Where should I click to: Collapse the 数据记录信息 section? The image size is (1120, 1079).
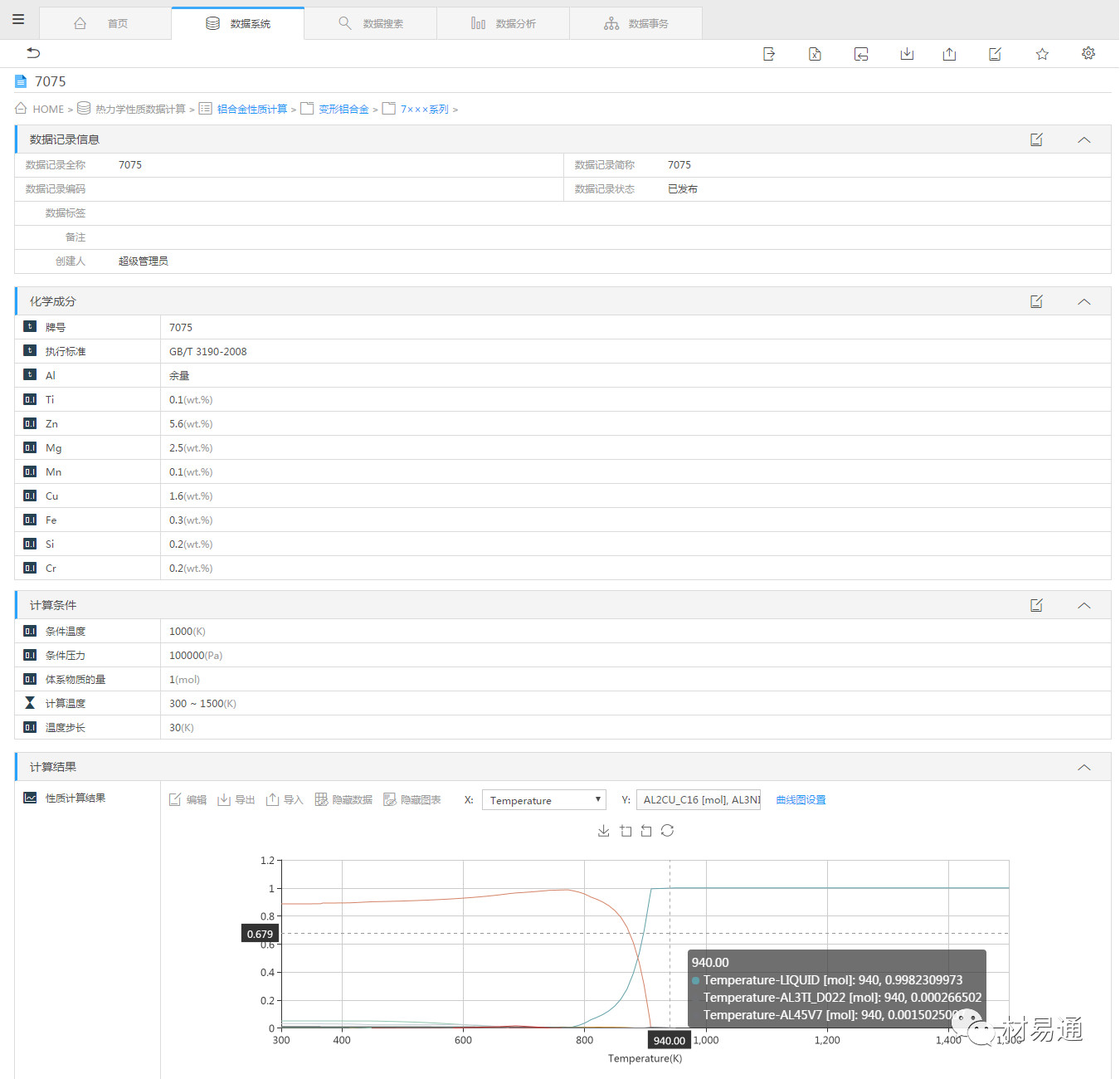pos(1083,139)
